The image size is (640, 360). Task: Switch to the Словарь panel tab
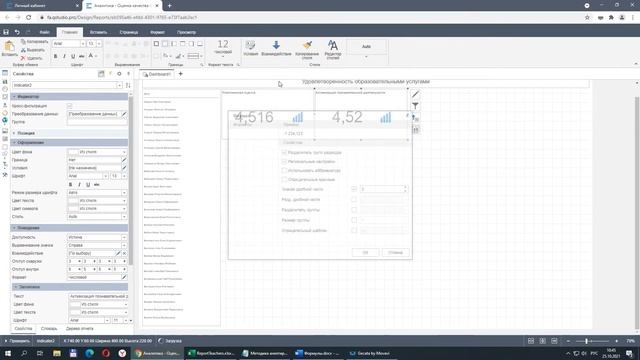[49, 329]
